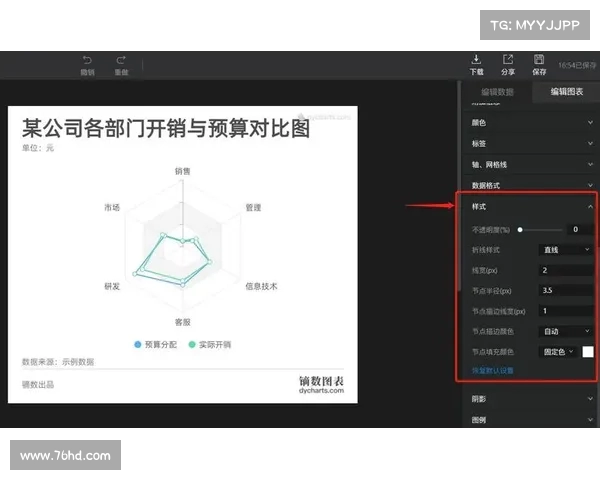Screen dimensions: 600x480
Task: Click the 不透明度 slider handle
Action: 520,229
